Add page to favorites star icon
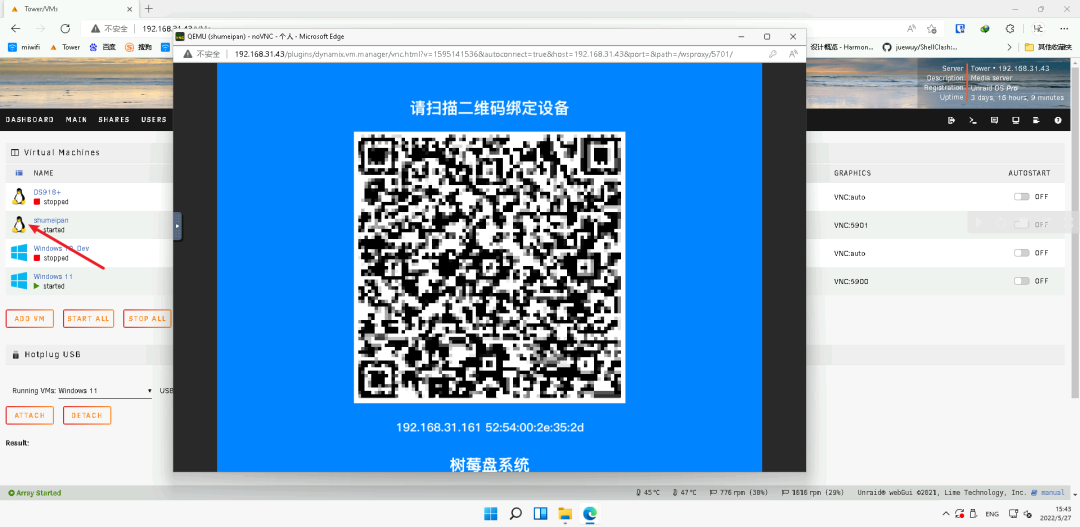 point(931,29)
